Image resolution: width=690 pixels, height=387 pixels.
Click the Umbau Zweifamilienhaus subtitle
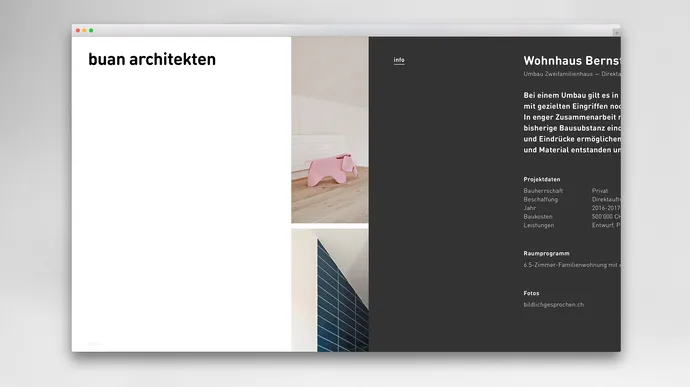tap(572, 74)
